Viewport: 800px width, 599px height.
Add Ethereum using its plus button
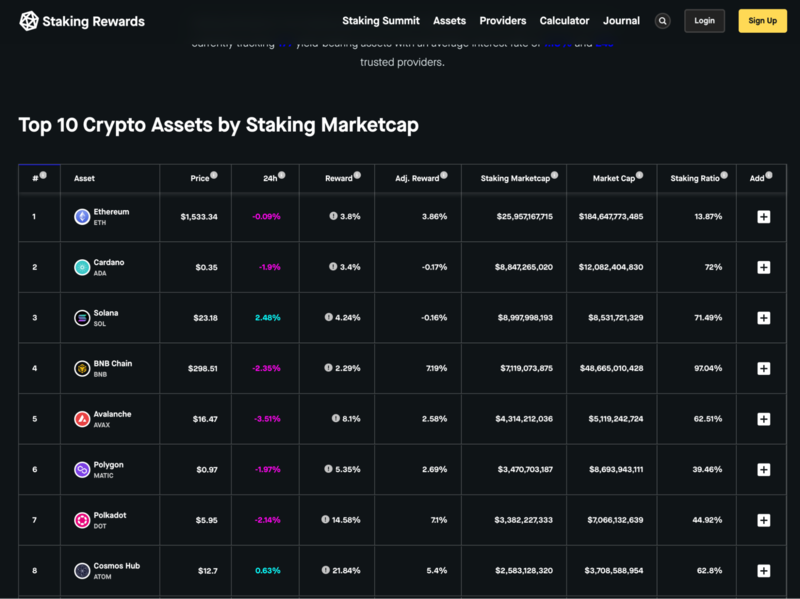point(764,217)
